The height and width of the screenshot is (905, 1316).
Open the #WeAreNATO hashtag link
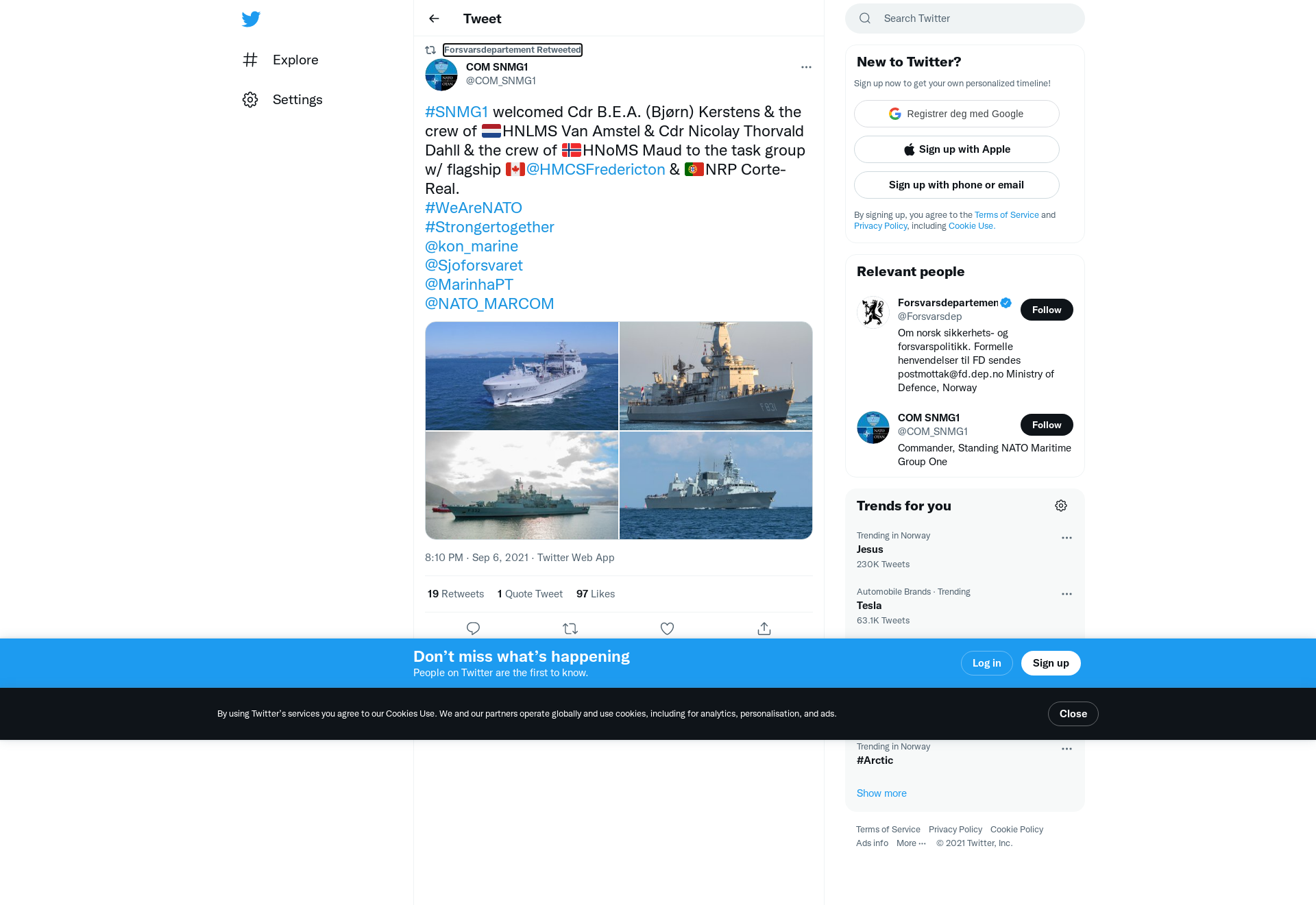coord(474,208)
